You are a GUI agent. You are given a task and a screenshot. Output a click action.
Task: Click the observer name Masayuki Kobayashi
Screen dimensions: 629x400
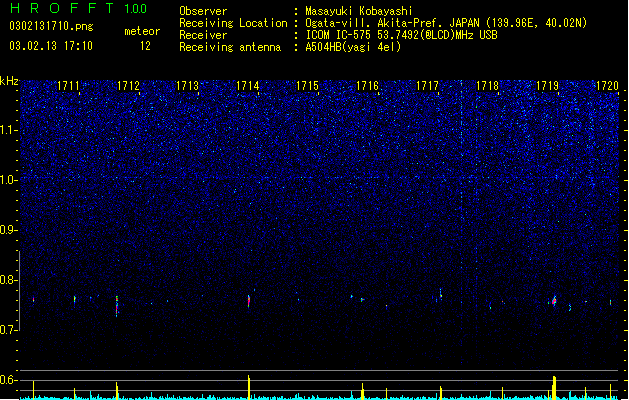359,11
